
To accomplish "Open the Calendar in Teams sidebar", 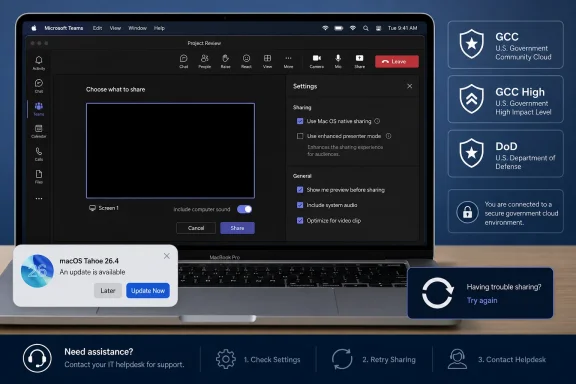I will (39, 131).
